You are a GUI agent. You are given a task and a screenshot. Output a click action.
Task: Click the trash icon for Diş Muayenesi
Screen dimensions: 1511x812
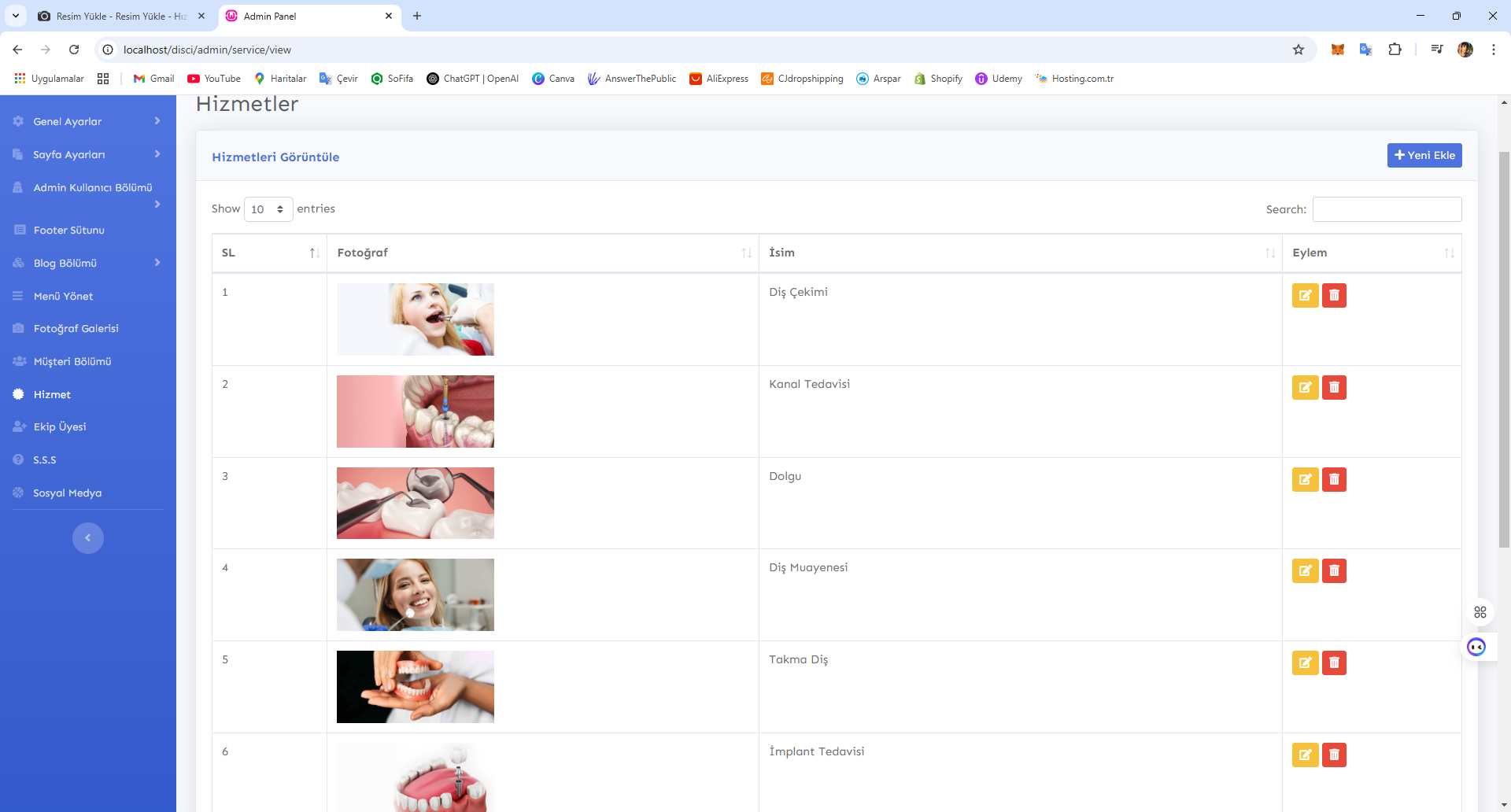pyautogui.click(x=1334, y=571)
